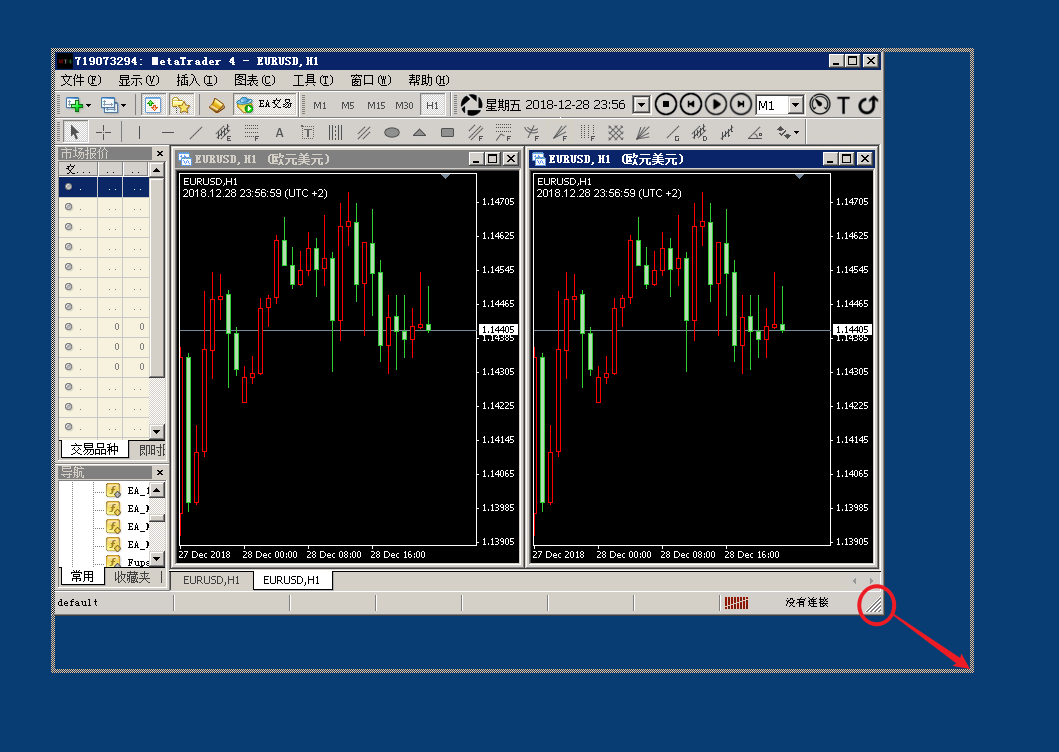This screenshot has height=752, width=1059.
Task: Click the circular refresh arrow icon
Action: (868, 104)
